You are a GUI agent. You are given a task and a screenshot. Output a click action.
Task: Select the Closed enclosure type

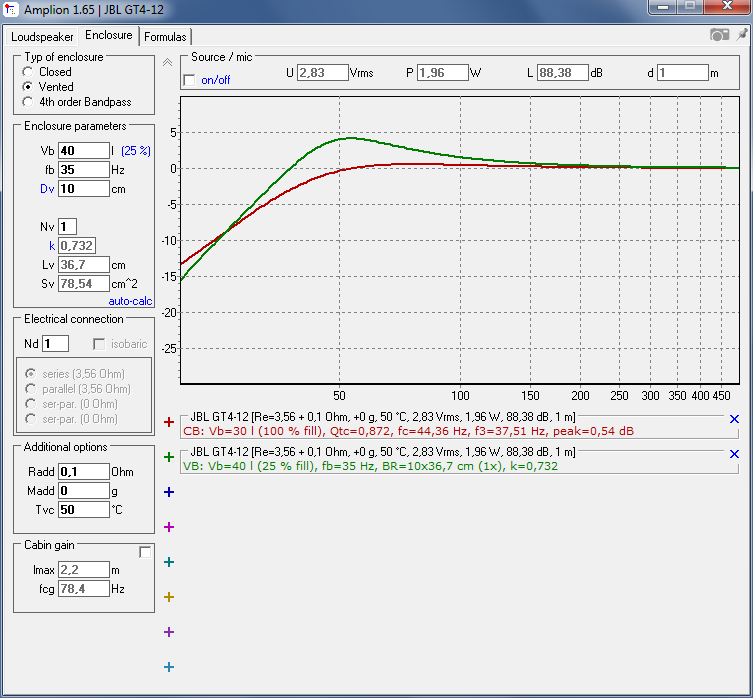pyautogui.click(x=28, y=72)
